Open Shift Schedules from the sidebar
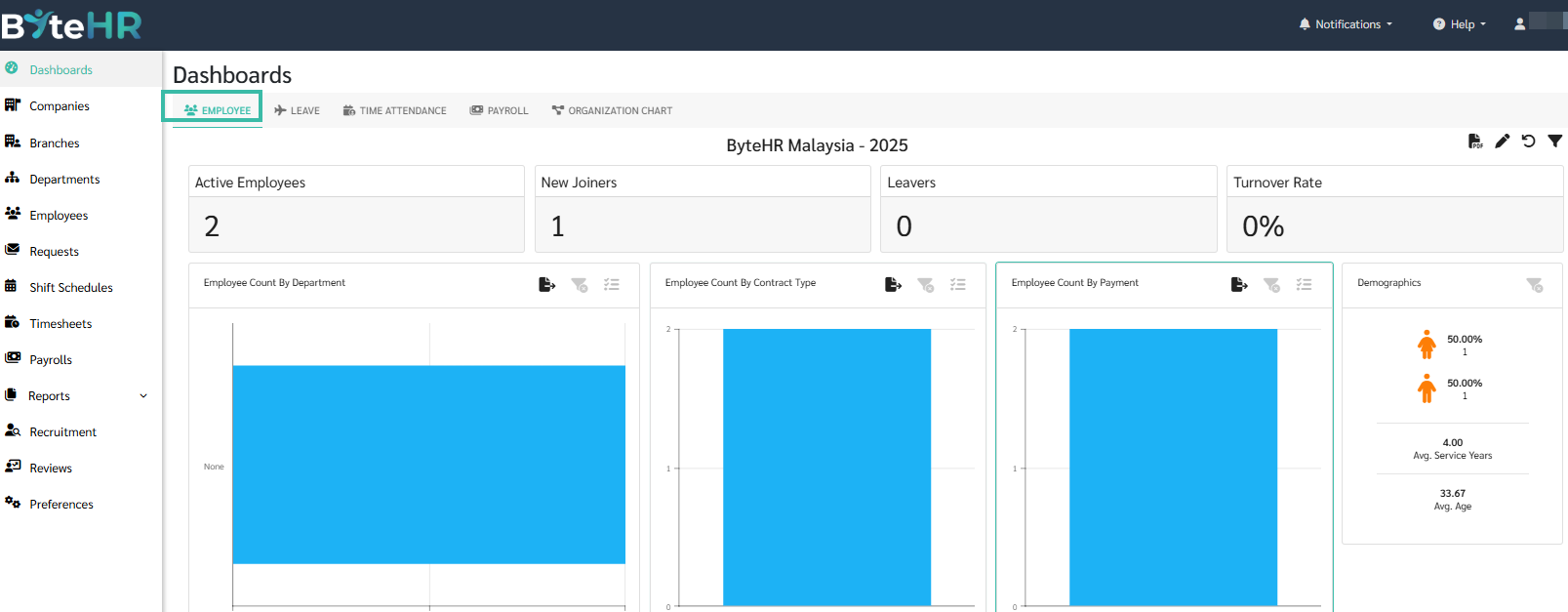The image size is (1568, 612). click(x=70, y=288)
